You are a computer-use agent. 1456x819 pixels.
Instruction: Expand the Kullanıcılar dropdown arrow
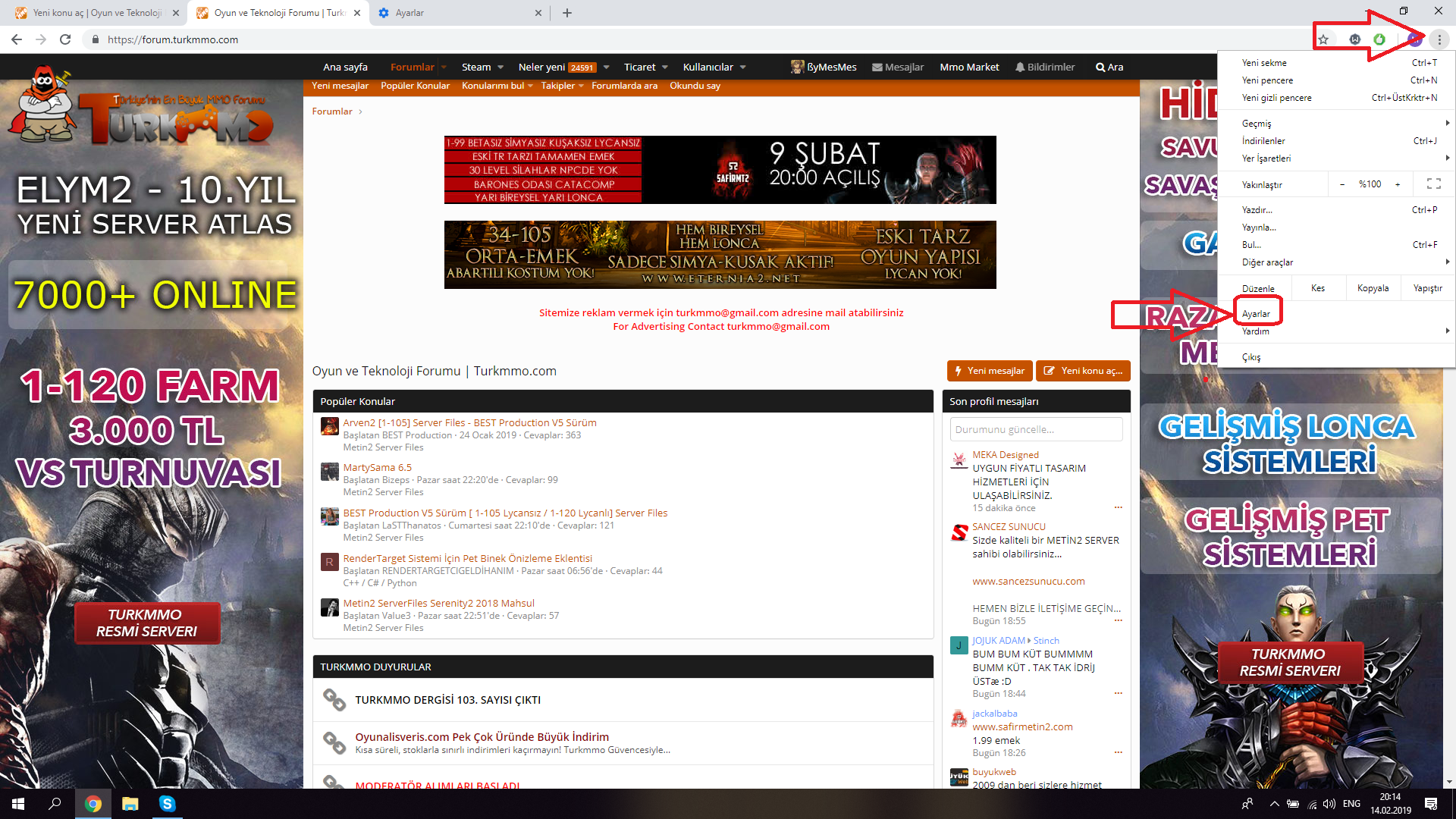click(743, 67)
